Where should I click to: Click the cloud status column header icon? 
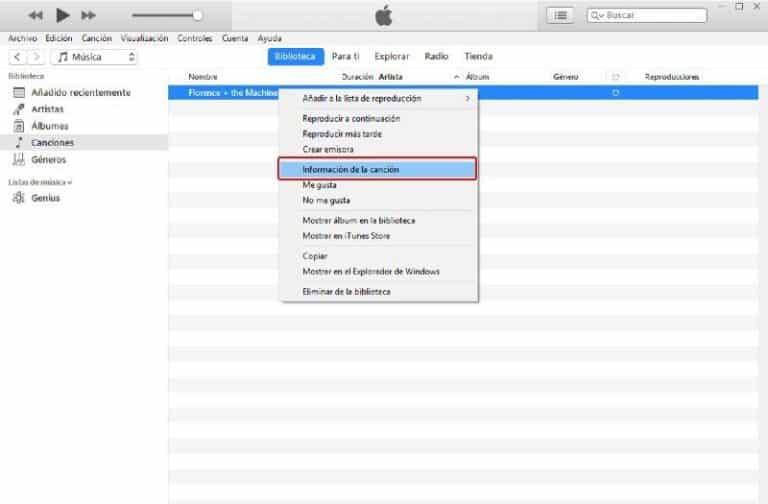[615, 77]
